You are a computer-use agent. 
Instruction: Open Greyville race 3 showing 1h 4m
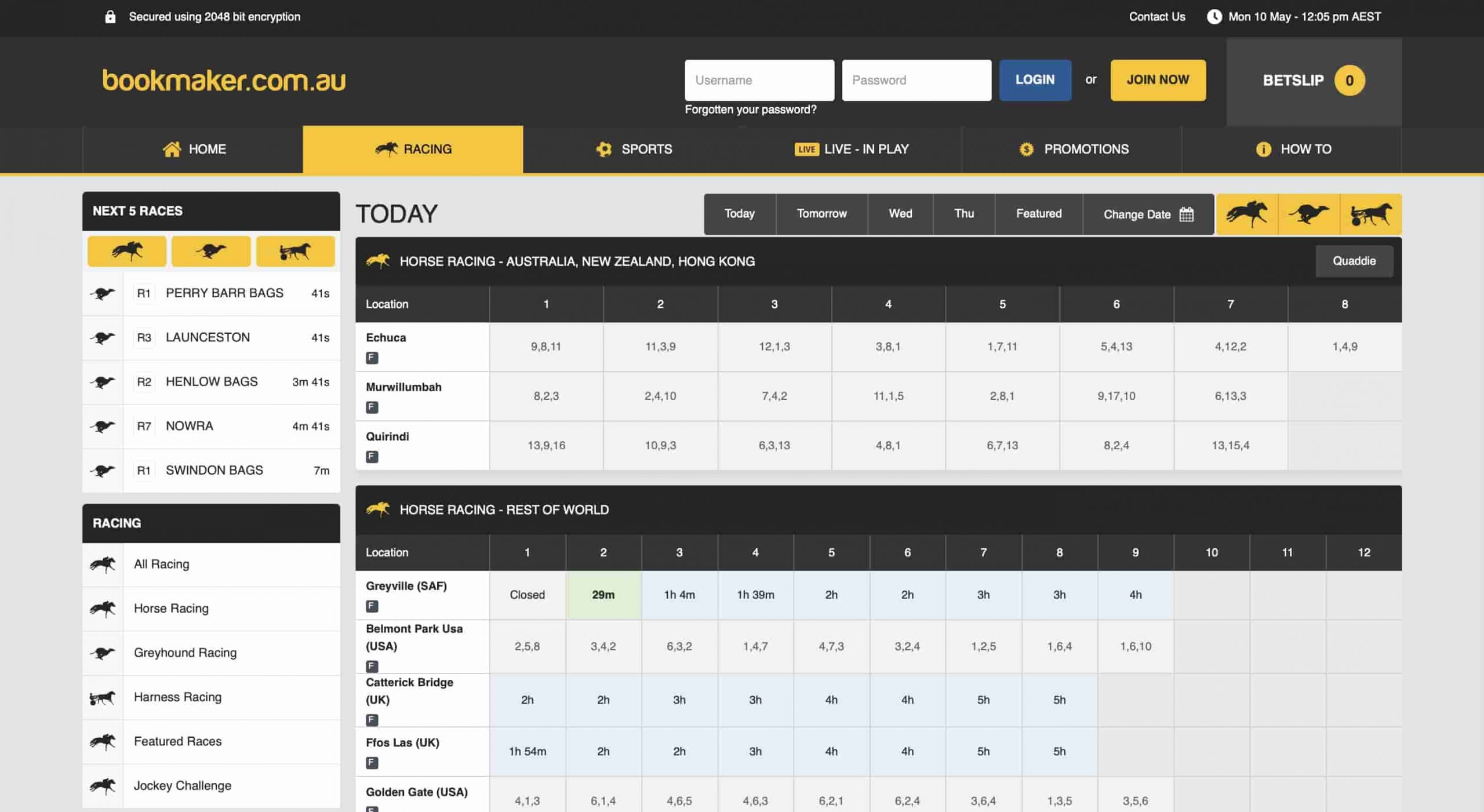click(x=679, y=595)
